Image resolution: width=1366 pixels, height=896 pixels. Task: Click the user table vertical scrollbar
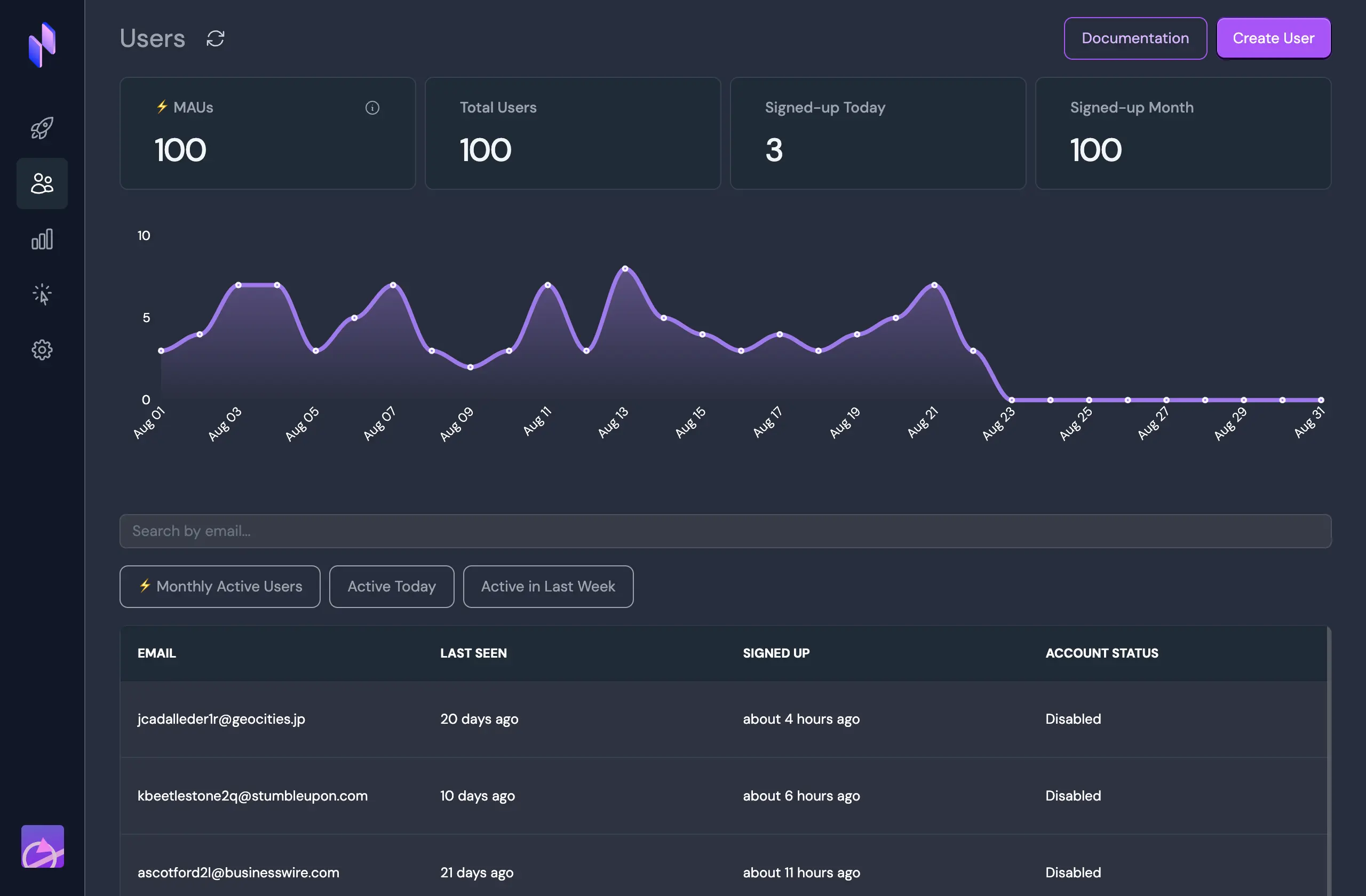1329,761
